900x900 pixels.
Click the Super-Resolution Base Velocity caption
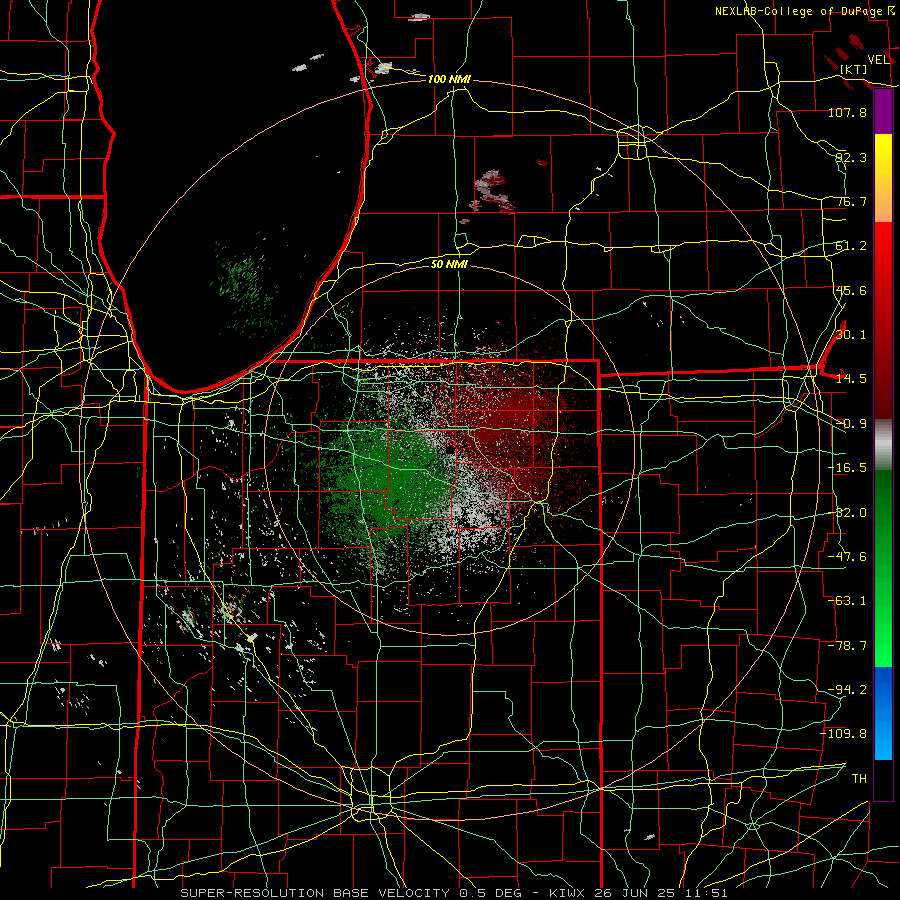(x=454, y=893)
